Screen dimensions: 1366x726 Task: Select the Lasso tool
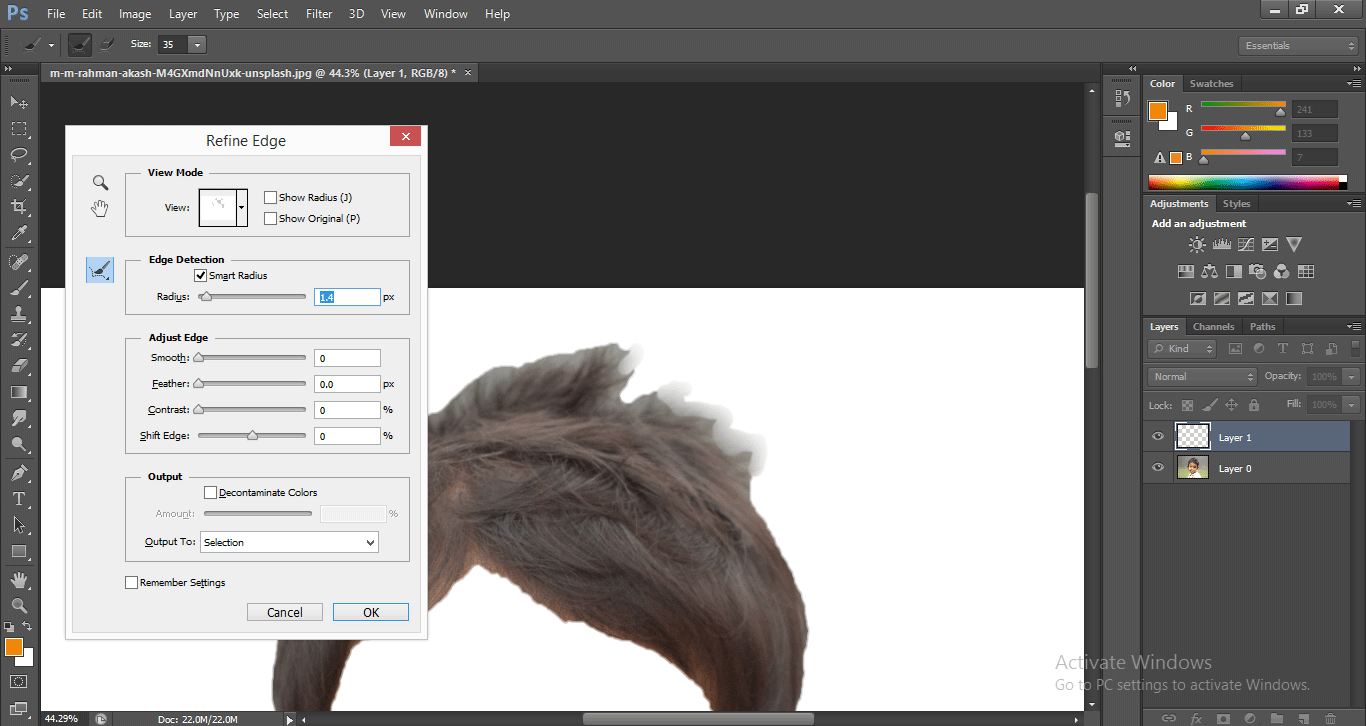[19, 154]
